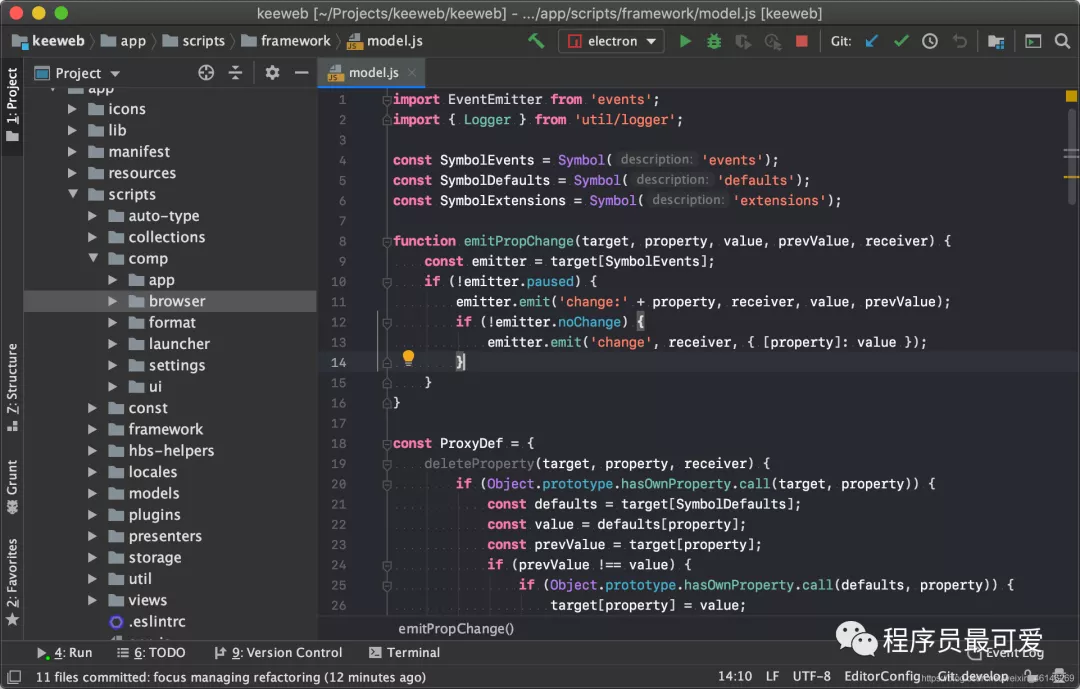Image resolution: width=1080 pixels, height=689 pixels.
Task: Click the commit status message text
Action: 230,677
